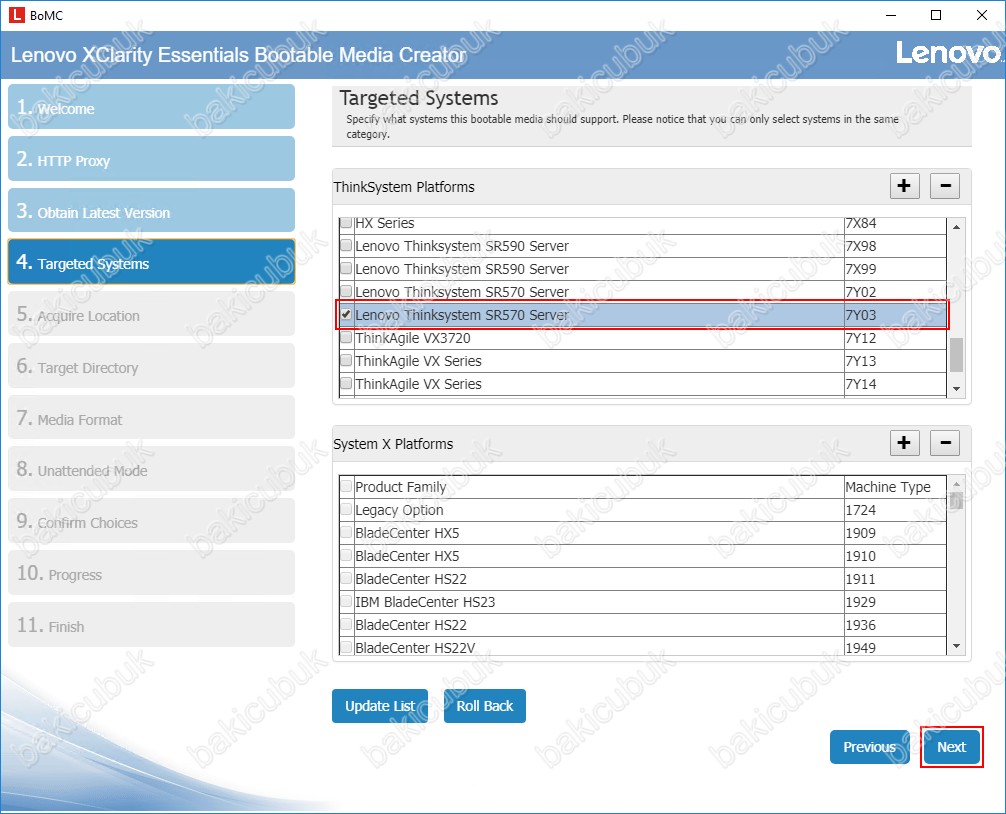Open the 6. Target Directory step
Viewport: 1006px width, 814px height.
[151, 366]
